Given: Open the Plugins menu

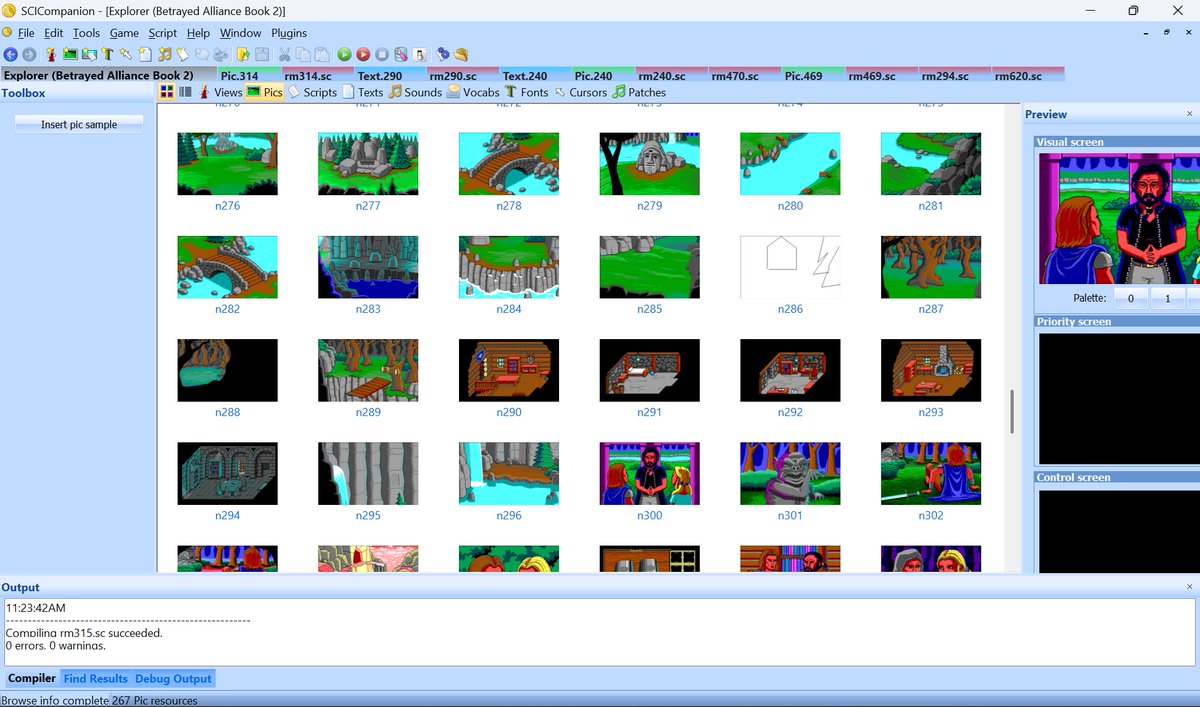Looking at the screenshot, I should coord(289,33).
